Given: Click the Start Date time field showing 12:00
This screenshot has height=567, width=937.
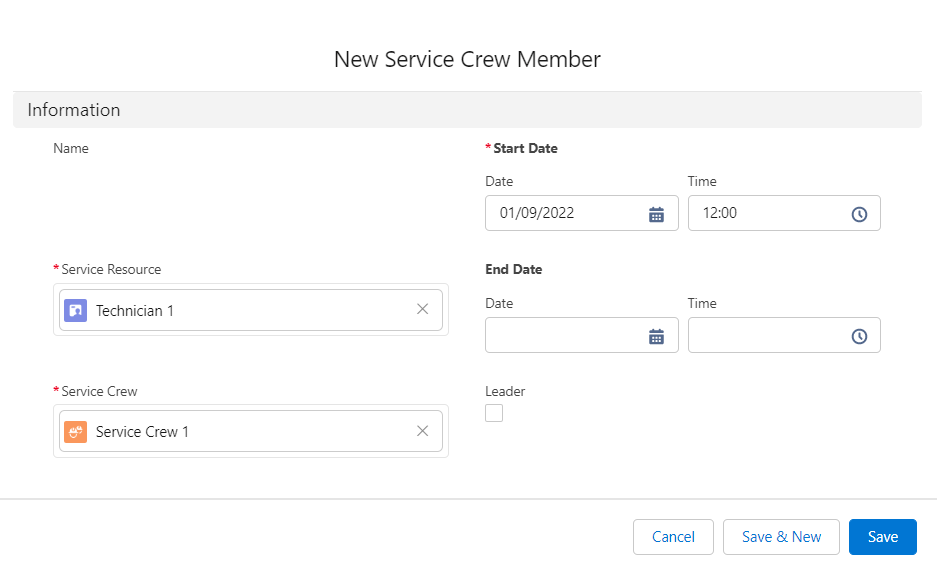Looking at the screenshot, I should (x=765, y=213).
